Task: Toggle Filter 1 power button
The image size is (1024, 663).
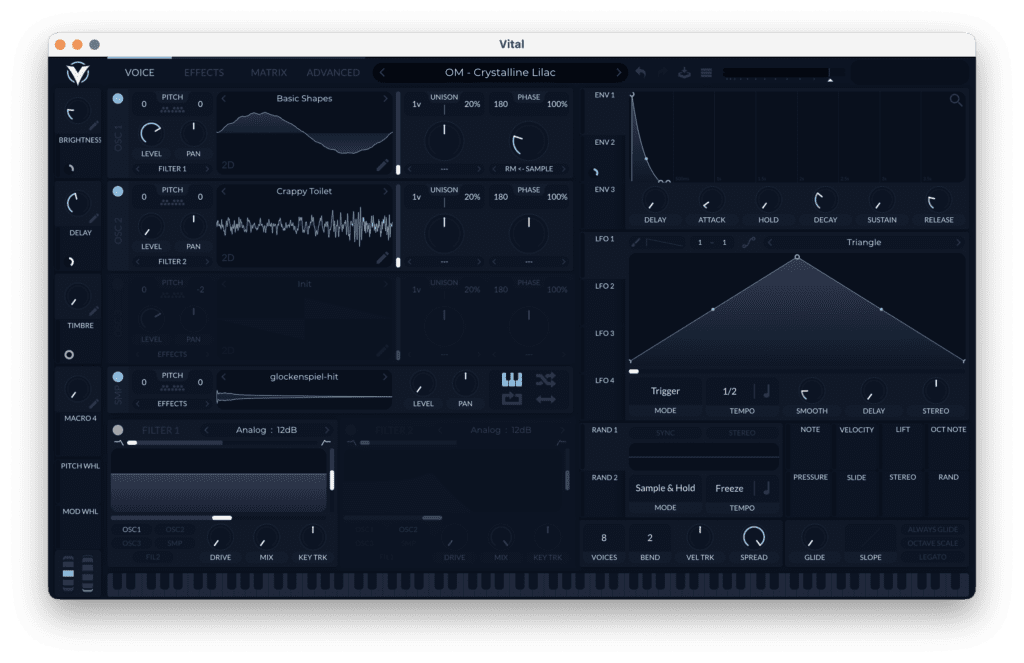Action: (x=118, y=430)
